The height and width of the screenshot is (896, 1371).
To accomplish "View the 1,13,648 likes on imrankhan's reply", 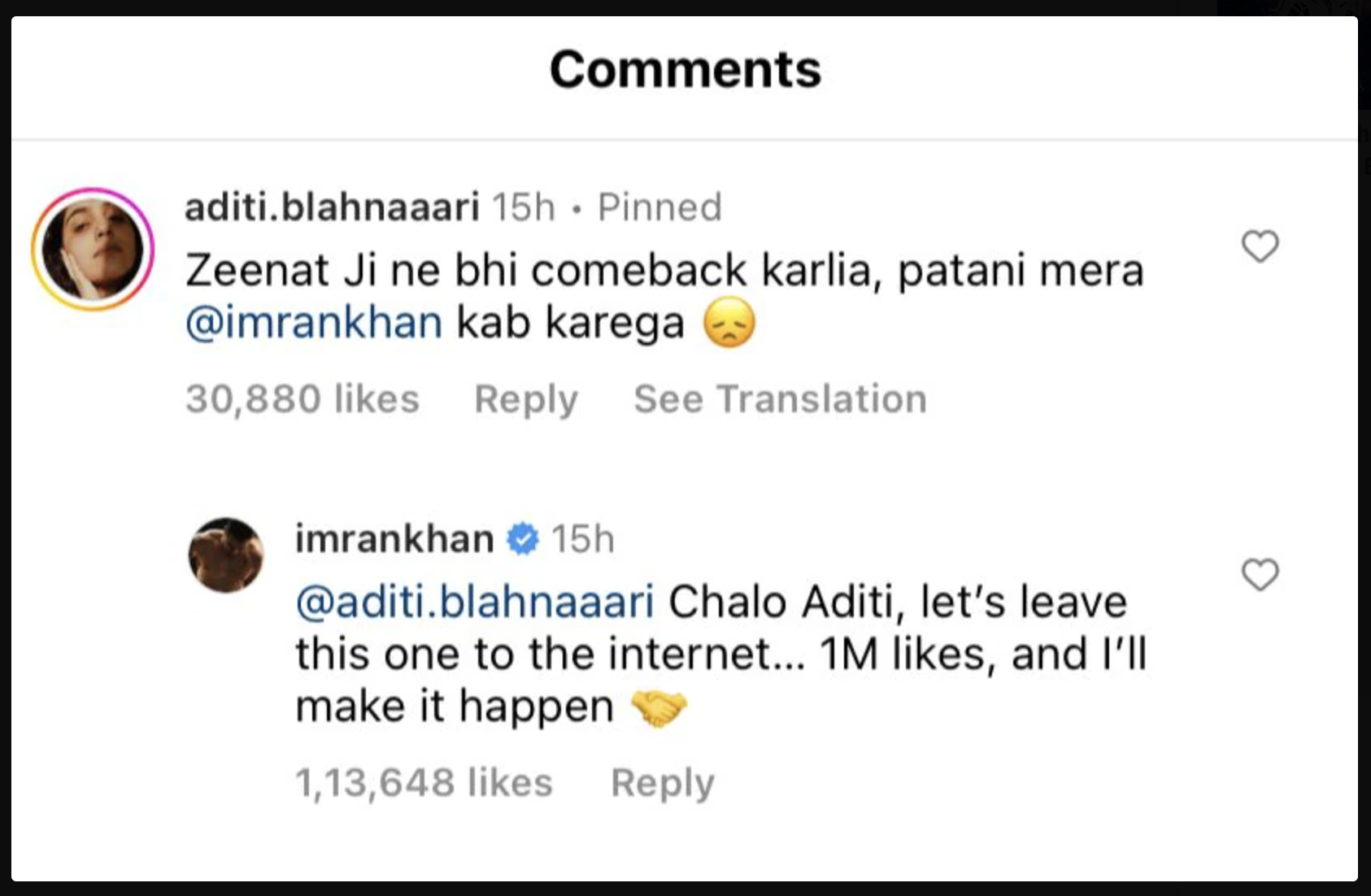I will click(x=424, y=783).
